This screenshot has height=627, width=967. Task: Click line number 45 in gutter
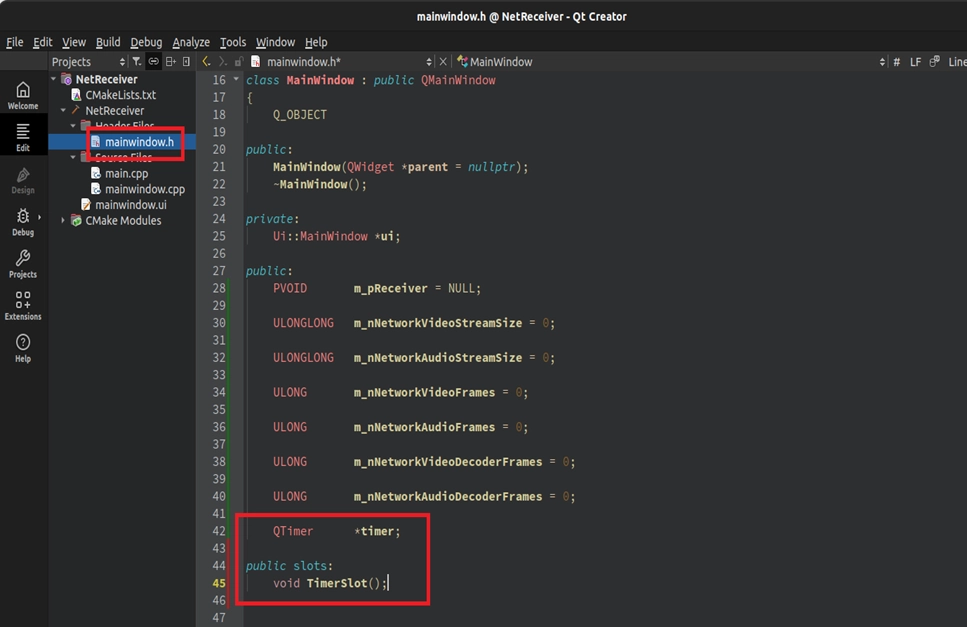click(x=219, y=583)
